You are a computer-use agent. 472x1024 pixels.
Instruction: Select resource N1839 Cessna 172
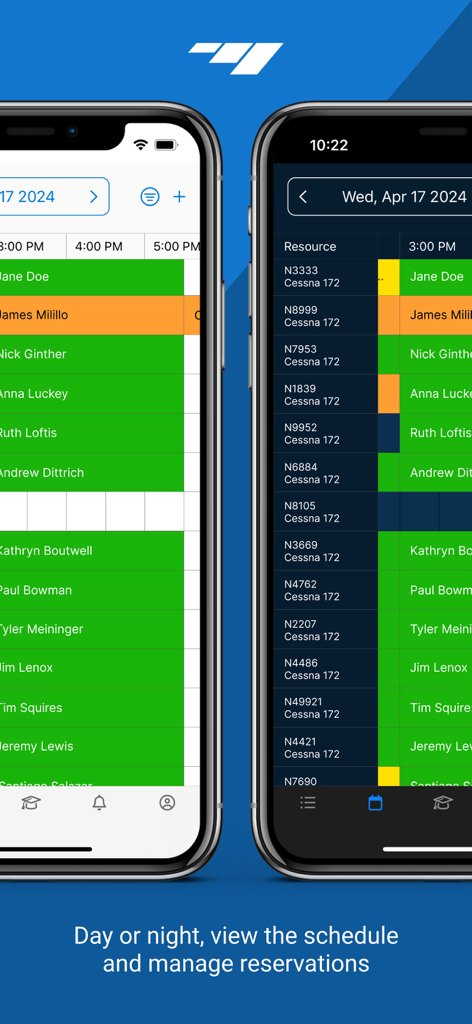coord(325,394)
